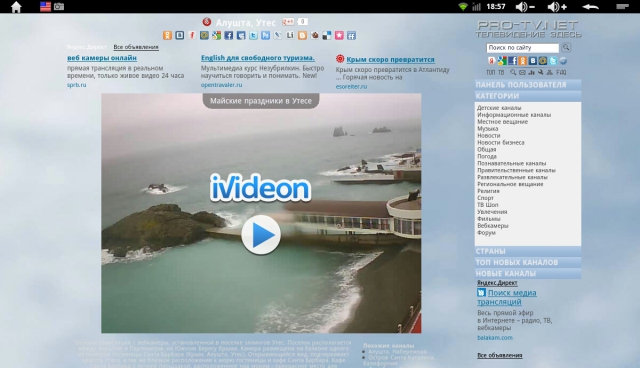
Task: Click sidebar Facebook icon under search box
Action: (x=512, y=61)
